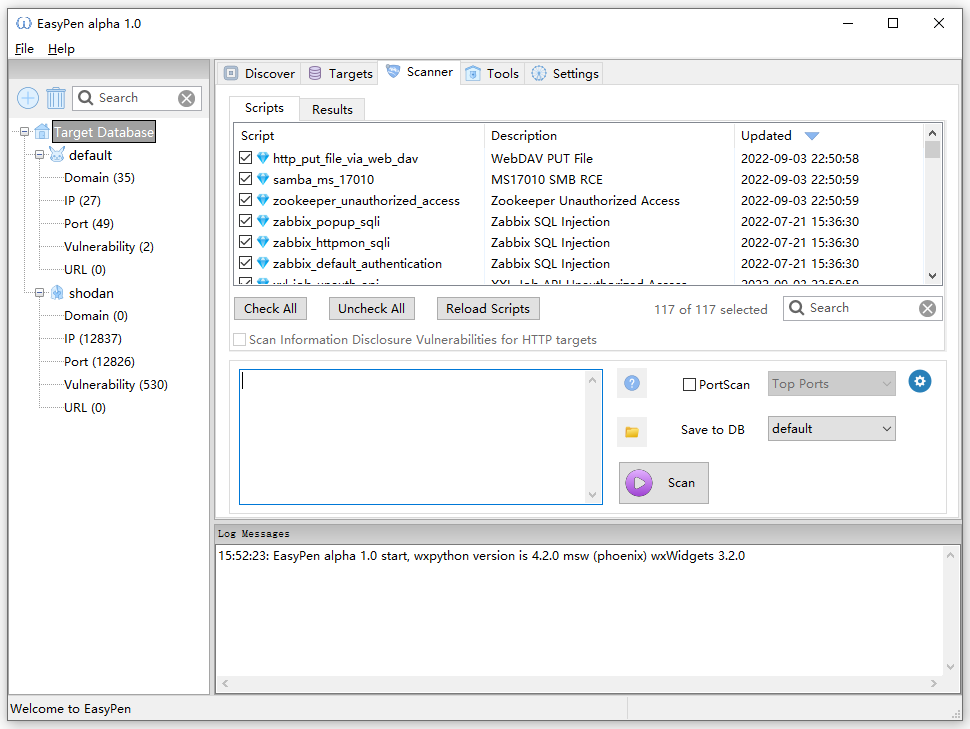Switch to the Results tab
970x729 pixels.
[331, 109]
